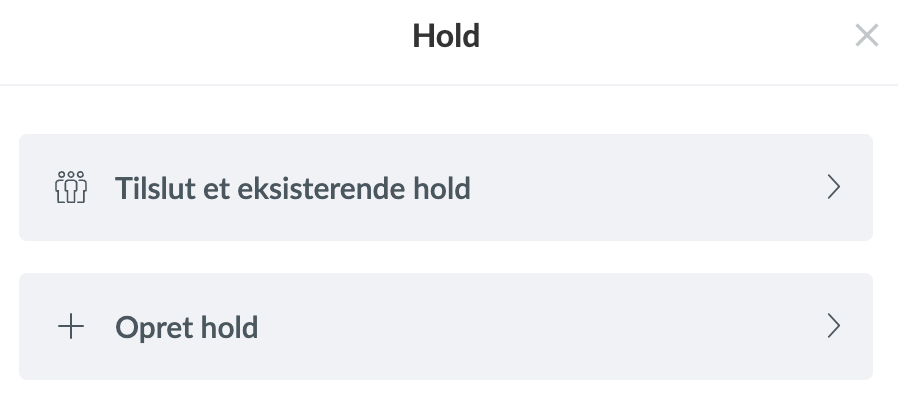
Task: Close the Hold dialog with the X
Action: pos(867,36)
